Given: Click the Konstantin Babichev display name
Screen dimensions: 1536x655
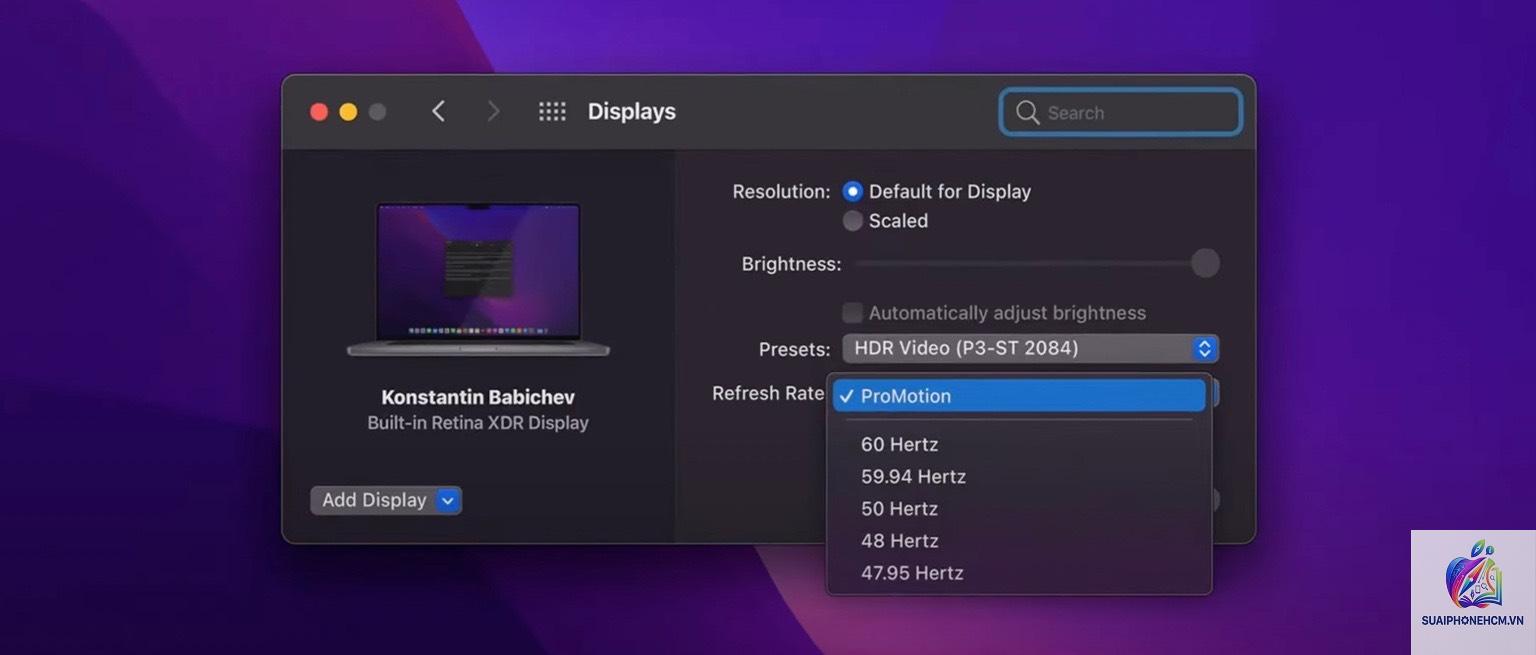Looking at the screenshot, I should (478, 397).
